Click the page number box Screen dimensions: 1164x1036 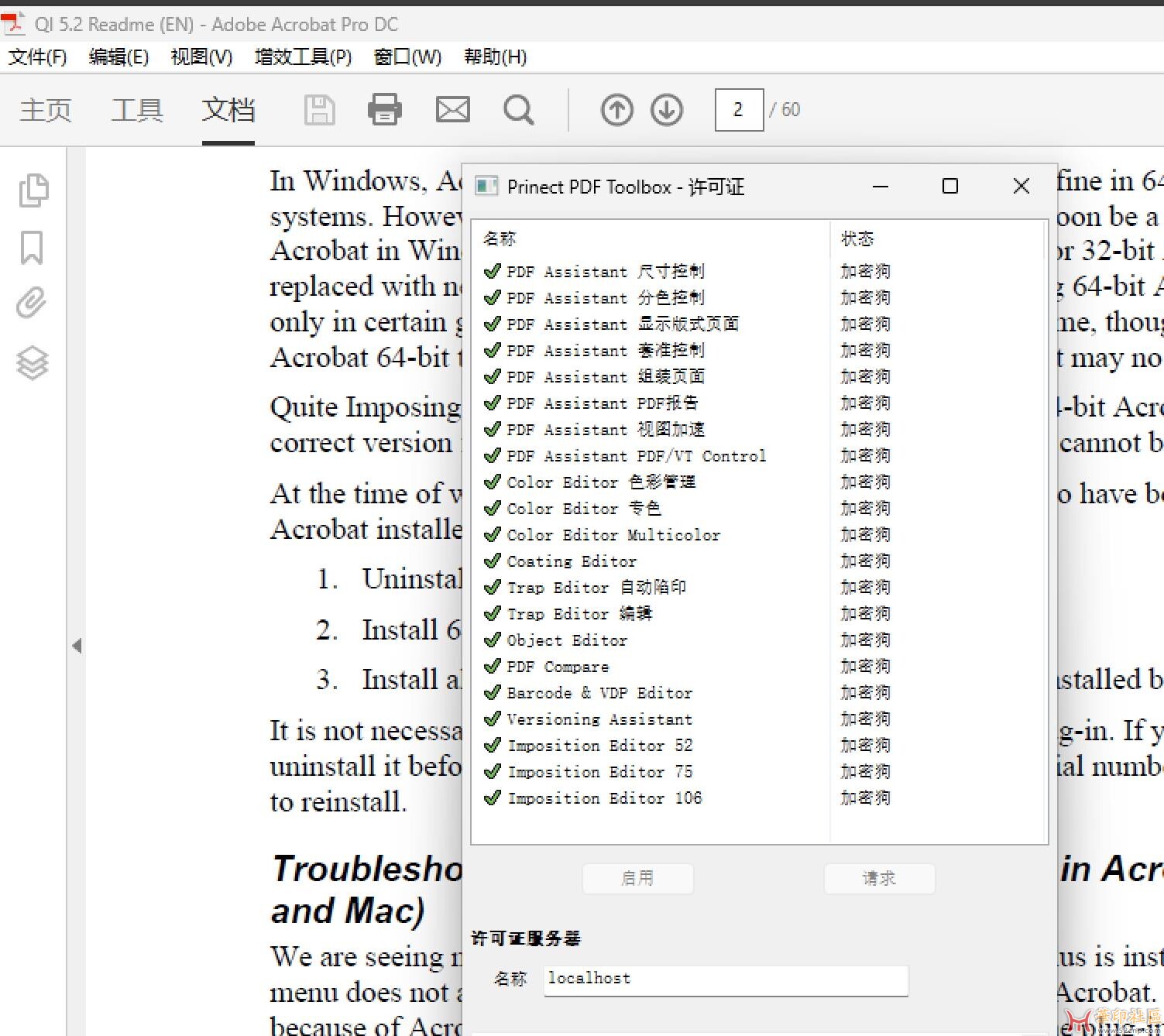[739, 110]
